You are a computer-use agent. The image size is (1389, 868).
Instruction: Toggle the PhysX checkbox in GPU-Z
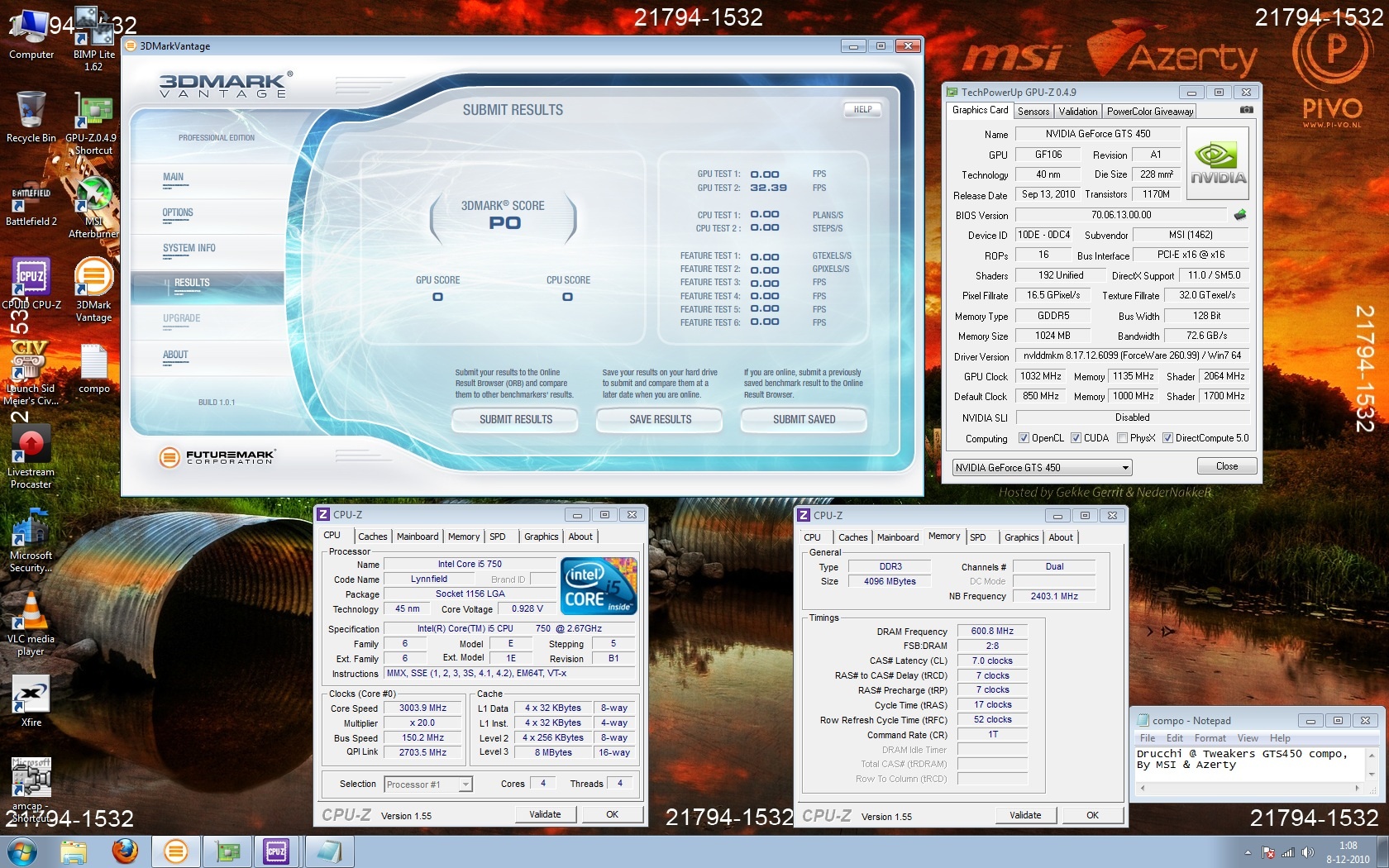1122,438
